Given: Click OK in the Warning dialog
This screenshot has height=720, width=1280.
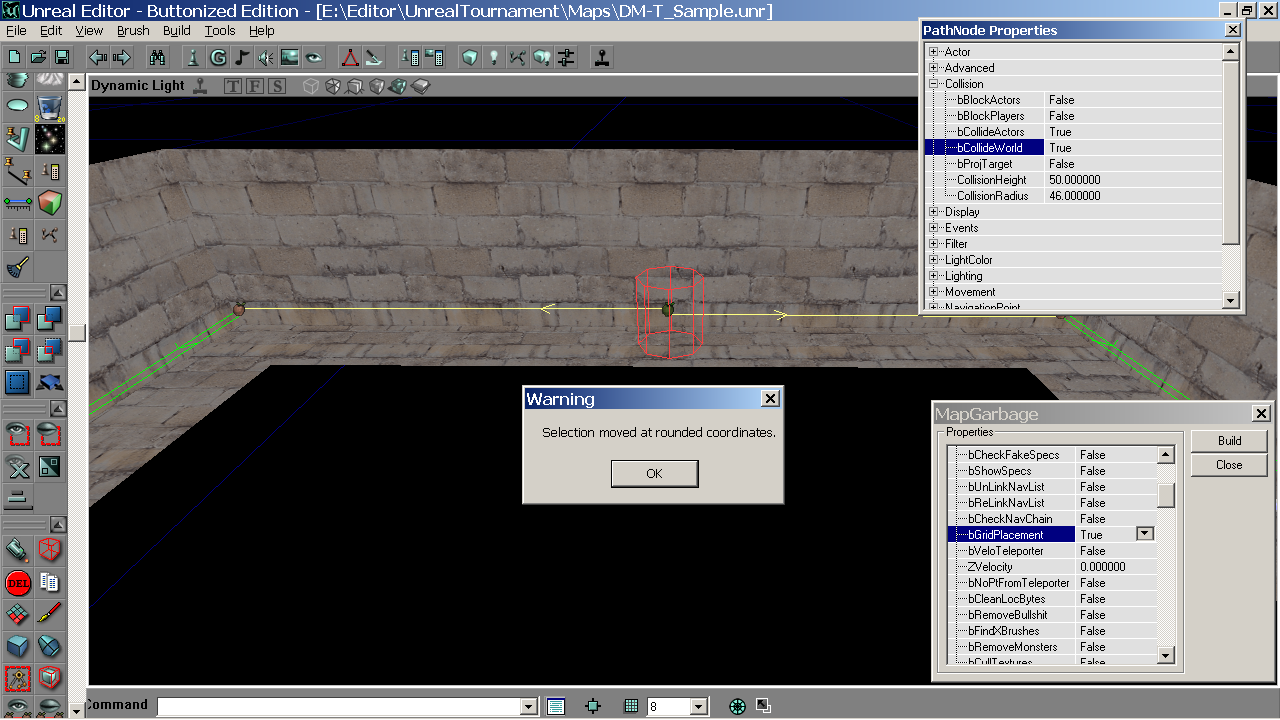Looking at the screenshot, I should point(654,474).
